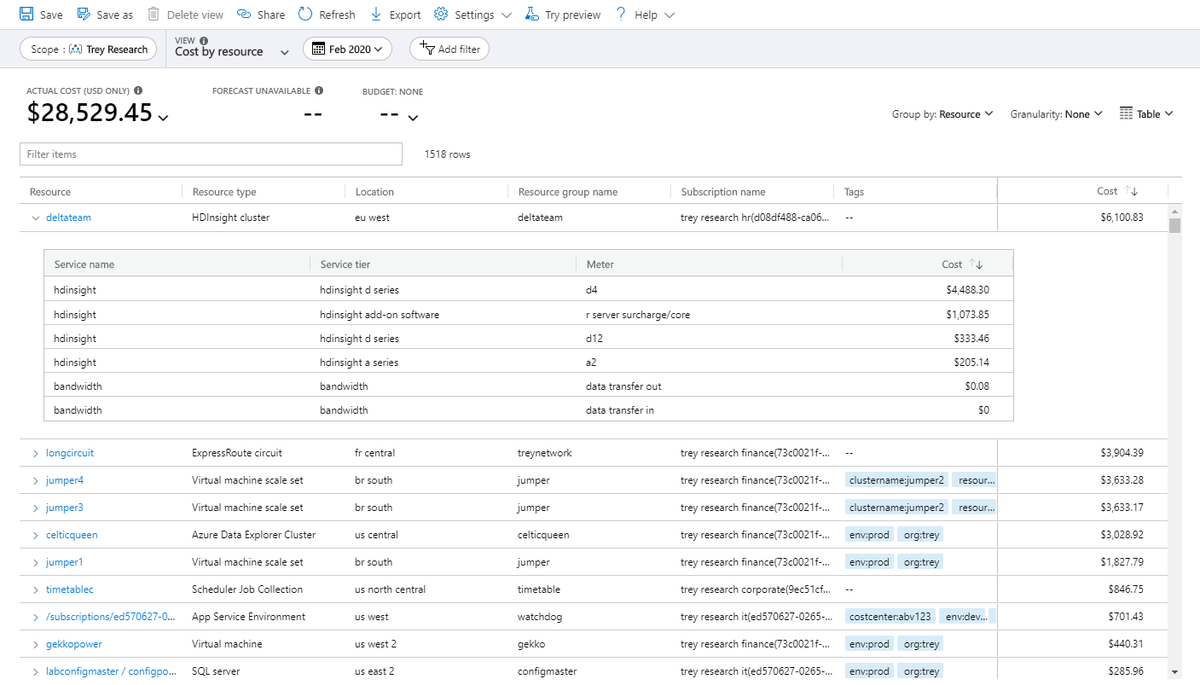
Task: Click the Try preview flask icon
Action: coord(532,15)
